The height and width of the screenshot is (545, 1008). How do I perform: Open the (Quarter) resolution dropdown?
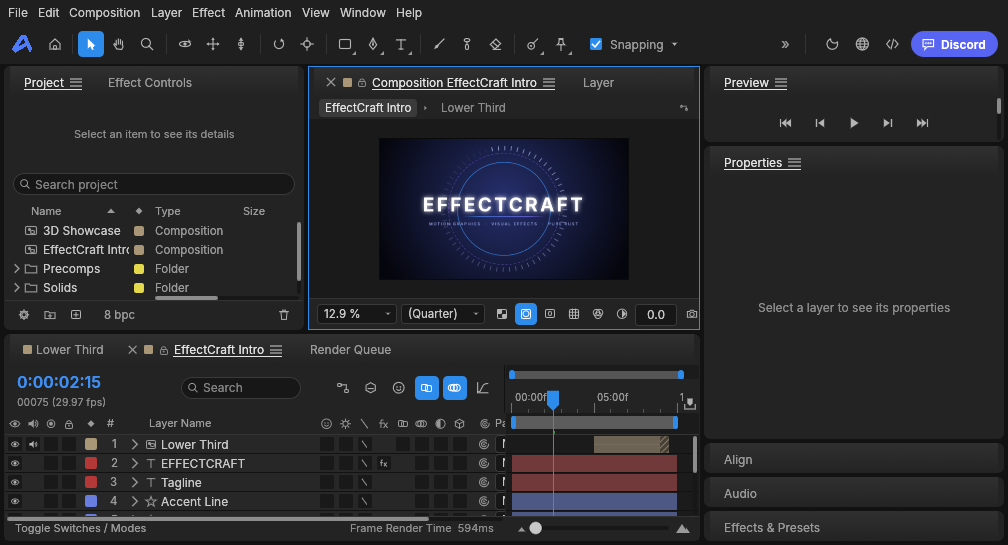443,314
